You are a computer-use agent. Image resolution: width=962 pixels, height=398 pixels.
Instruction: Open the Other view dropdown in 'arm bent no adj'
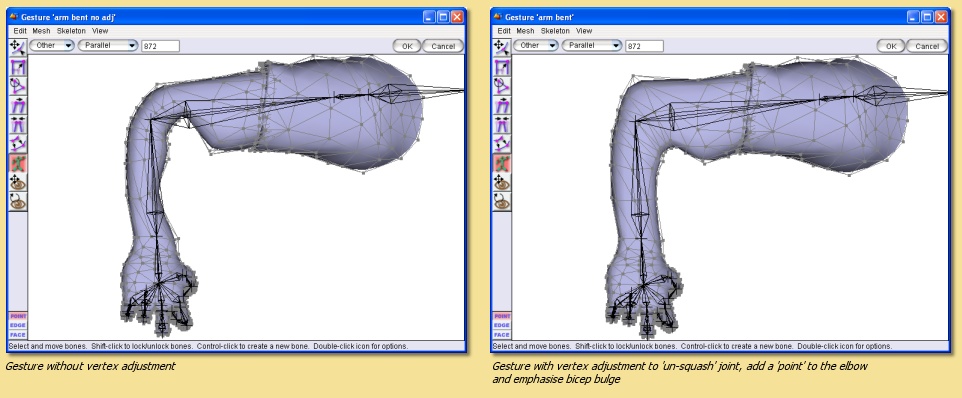[x=52, y=45]
